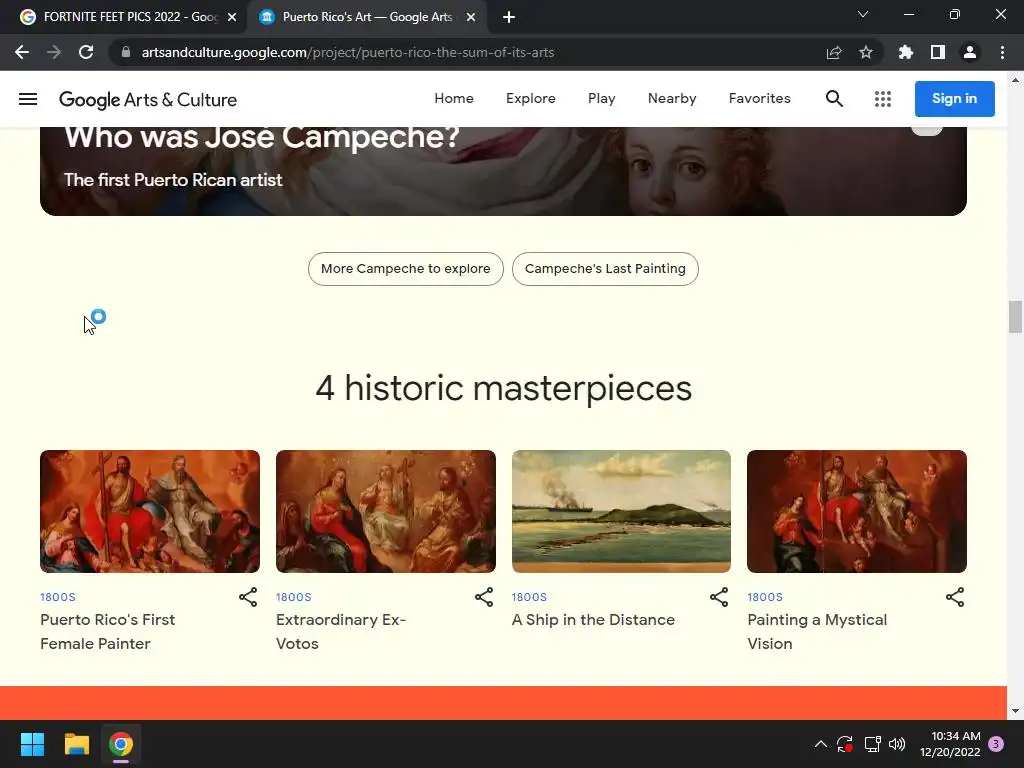Show hidden system tray icons
This screenshot has height=768, width=1024.
821,744
